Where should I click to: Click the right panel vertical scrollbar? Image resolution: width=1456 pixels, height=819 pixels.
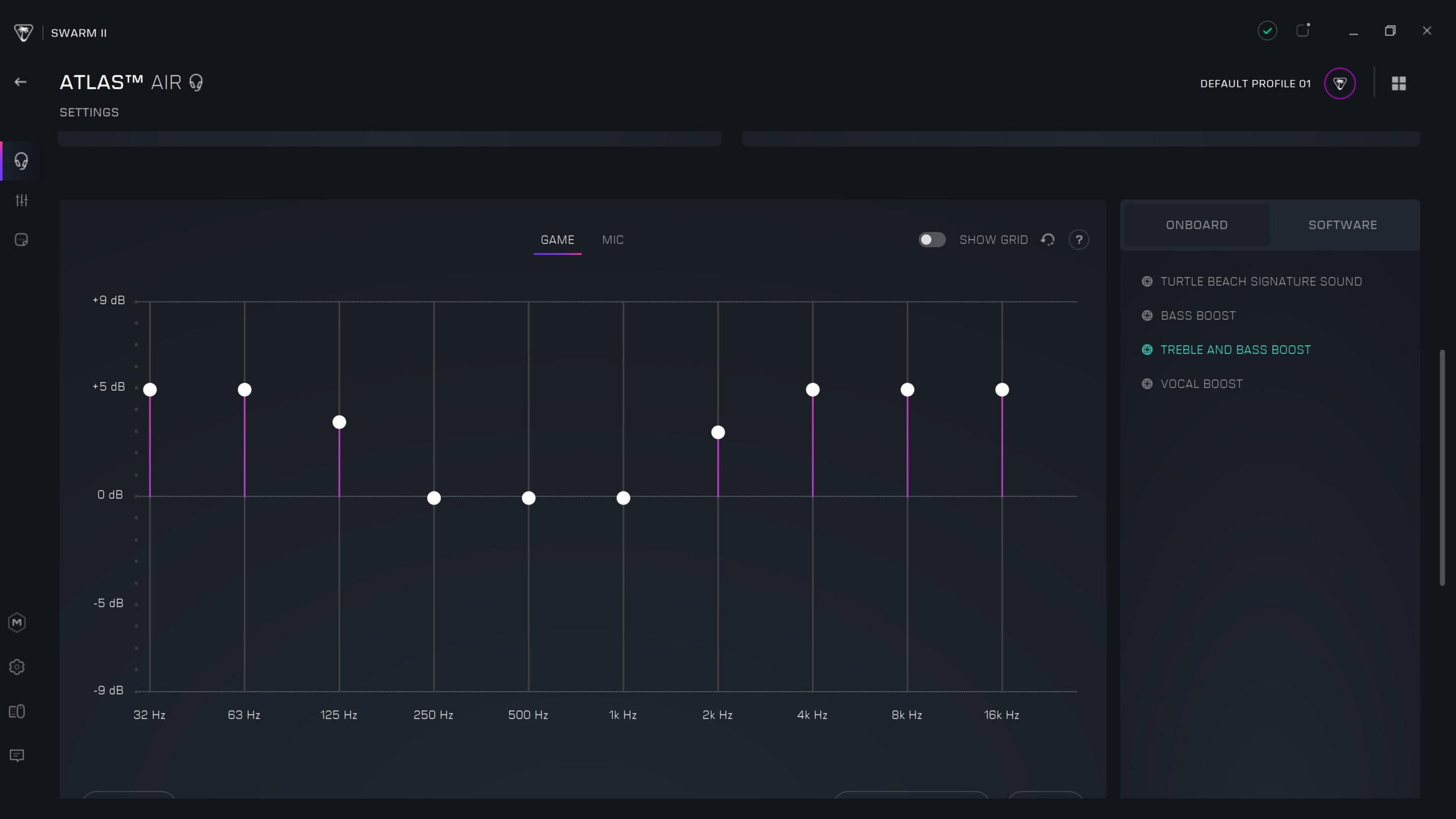point(1442,466)
